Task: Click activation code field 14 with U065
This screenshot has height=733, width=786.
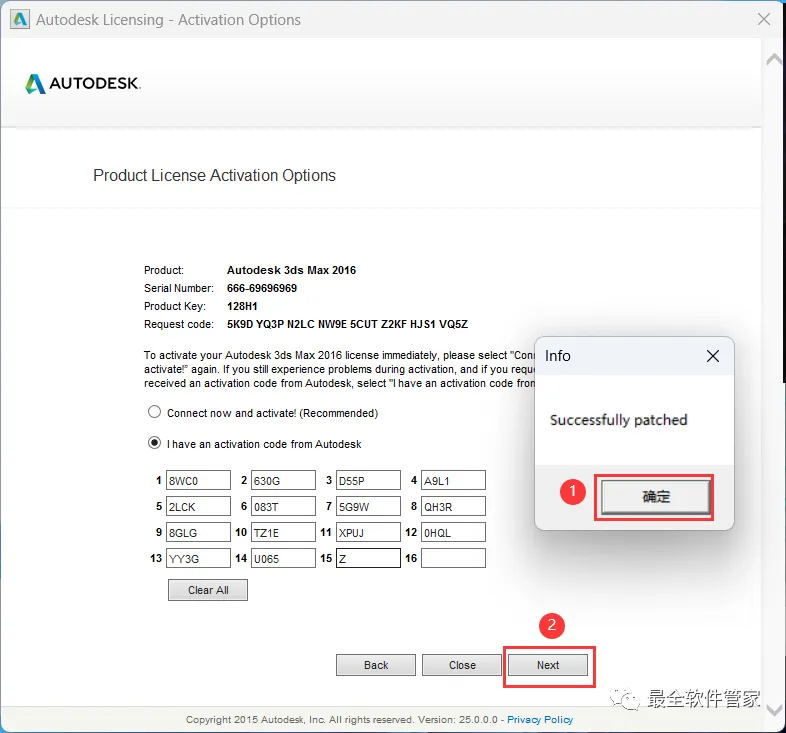Action: click(x=283, y=559)
